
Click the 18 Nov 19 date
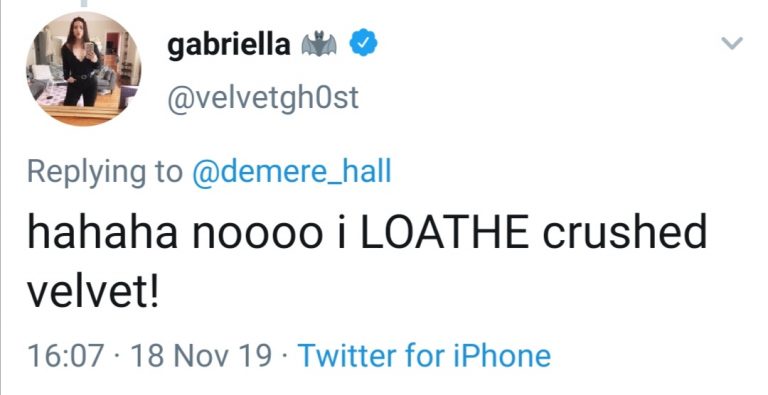(201, 356)
